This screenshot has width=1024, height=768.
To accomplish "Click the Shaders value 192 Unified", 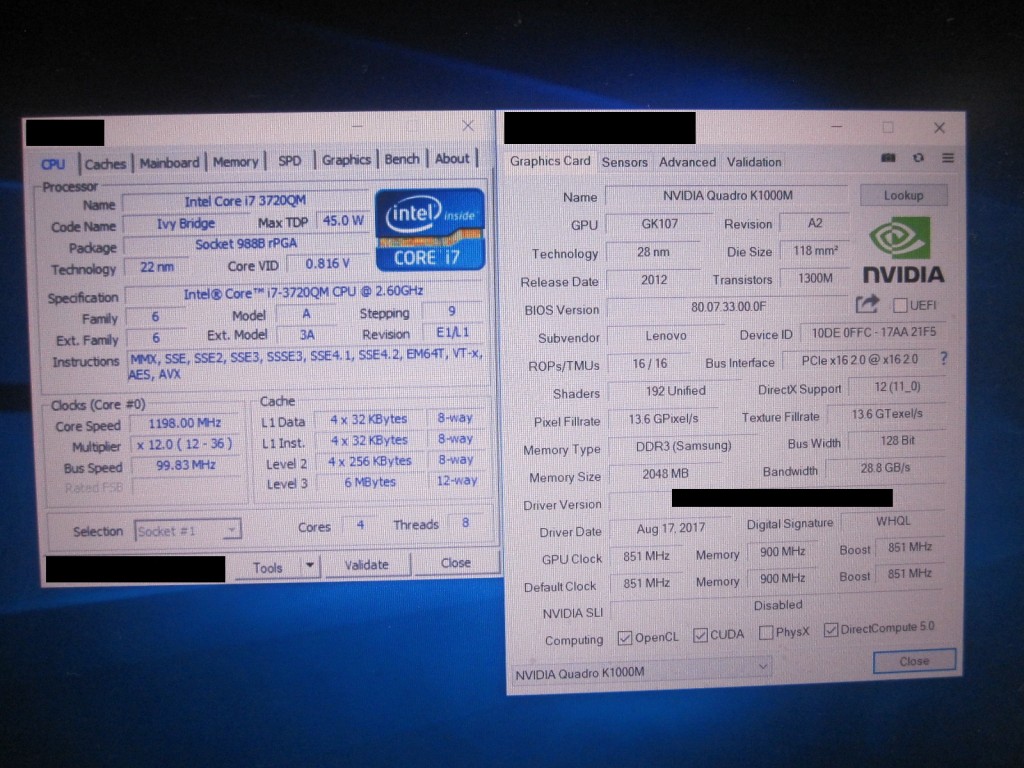I will tap(675, 391).
